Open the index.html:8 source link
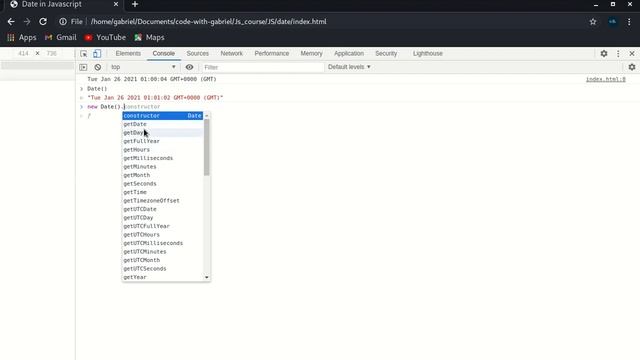Image resolution: width=640 pixels, height=360 pixels. pyautogui.click(x=606, y=79)
